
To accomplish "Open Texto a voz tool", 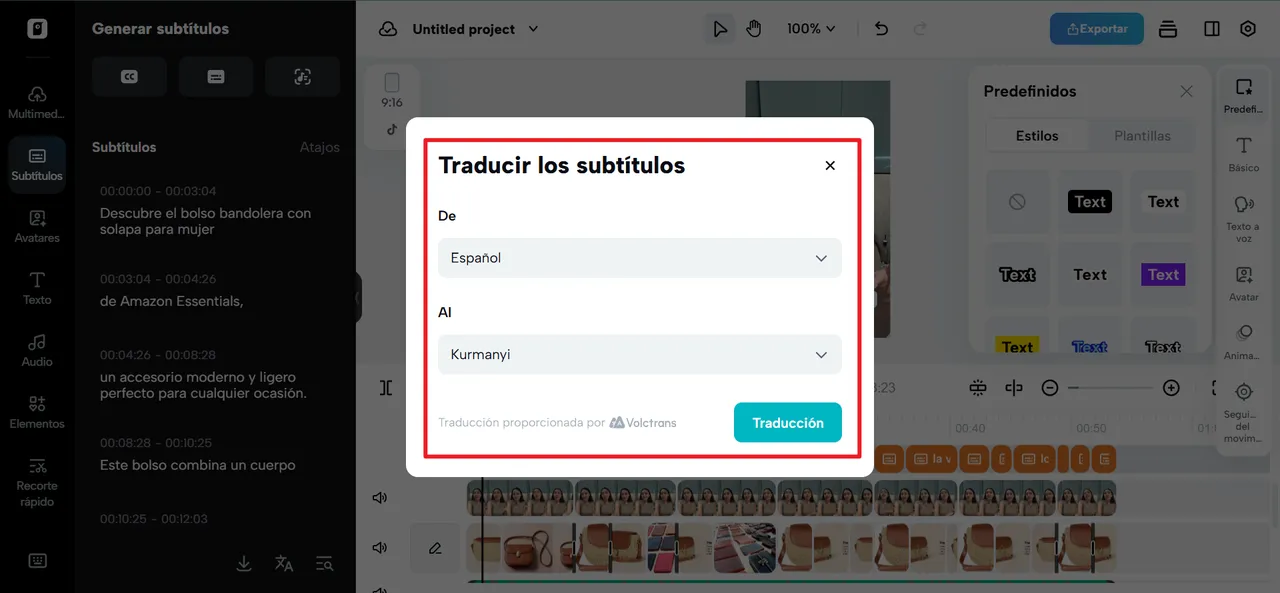I will point(1244,219).
